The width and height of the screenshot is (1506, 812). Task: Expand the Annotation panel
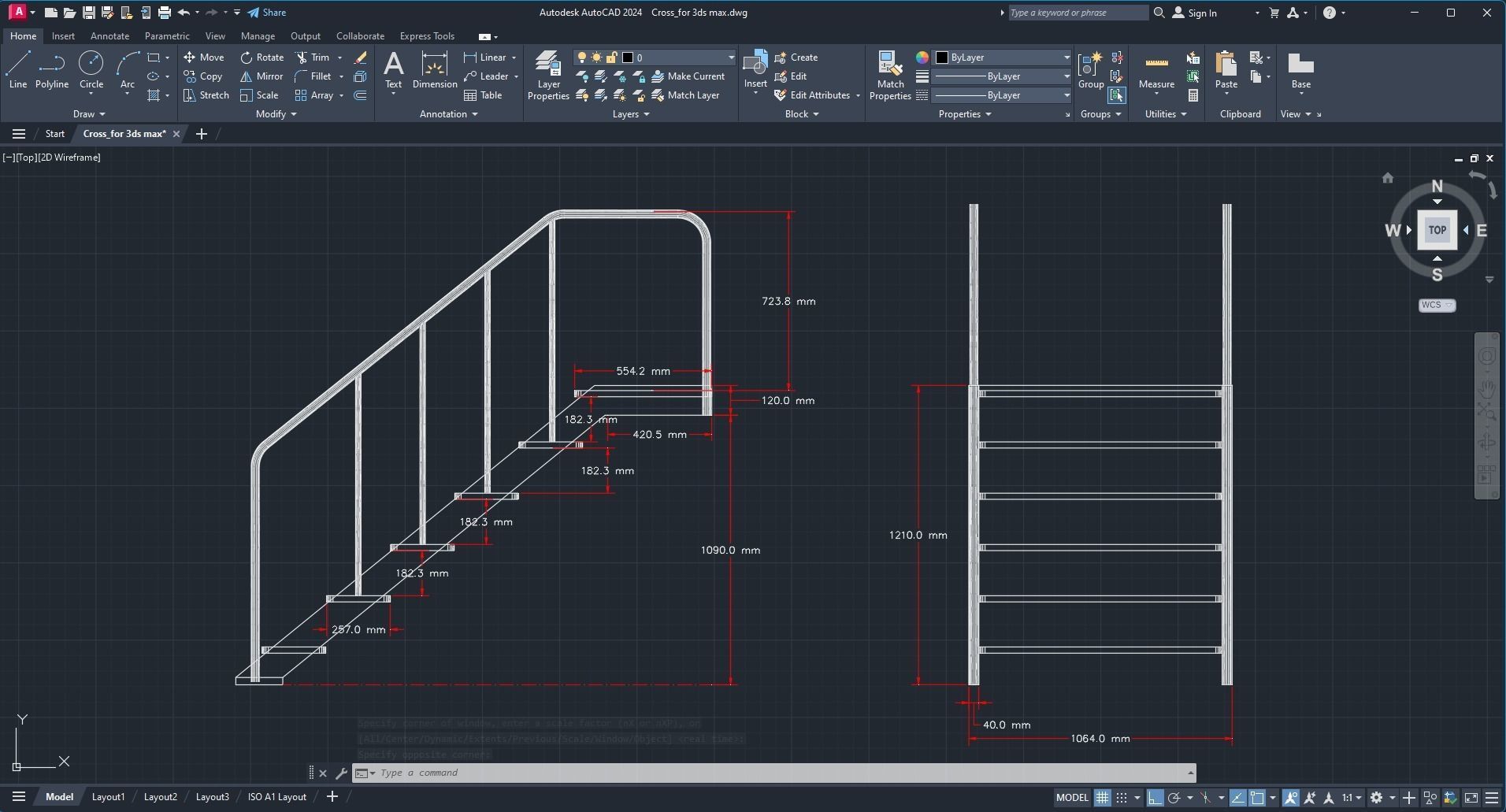click(449, 114)
